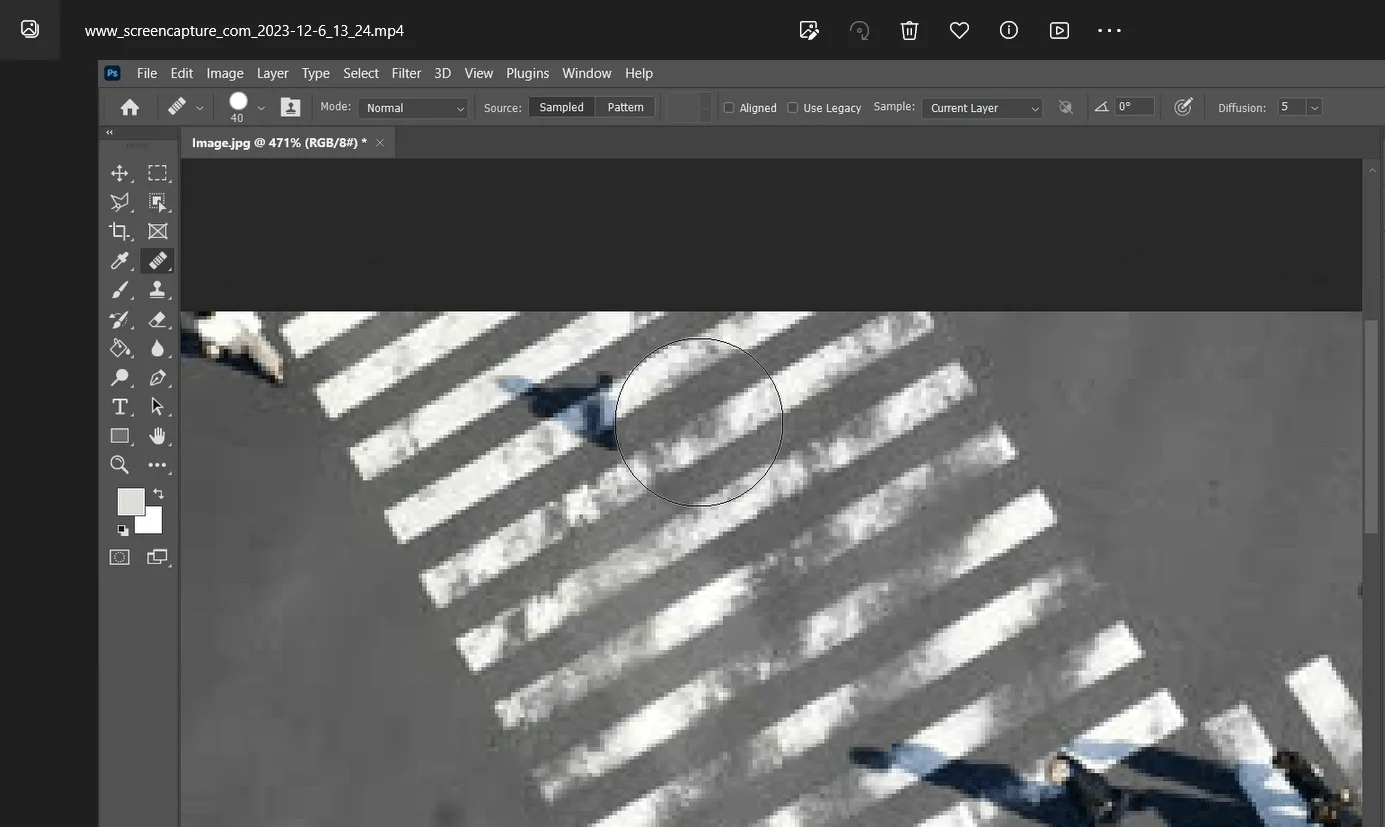Open the video file info icon
This screenshot has width=1385, height=827.
tap(1009, 30)
